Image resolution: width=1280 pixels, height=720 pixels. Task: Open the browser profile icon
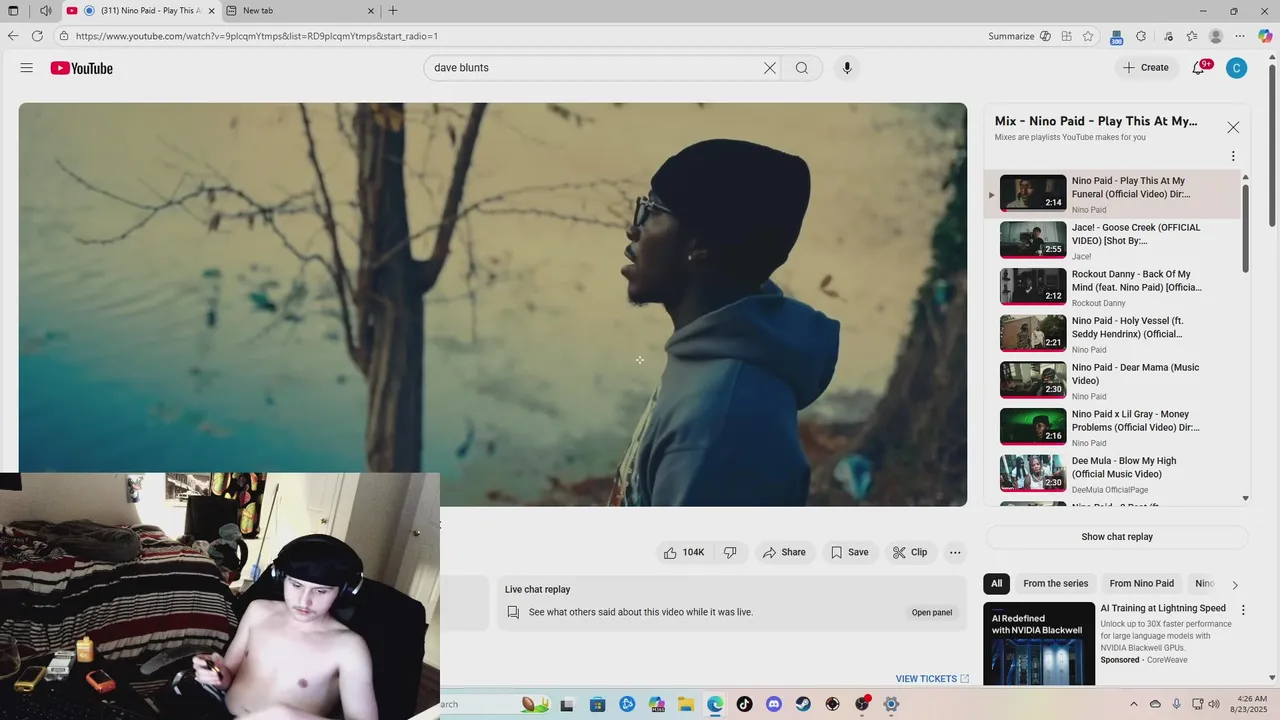pos(1216,36)
